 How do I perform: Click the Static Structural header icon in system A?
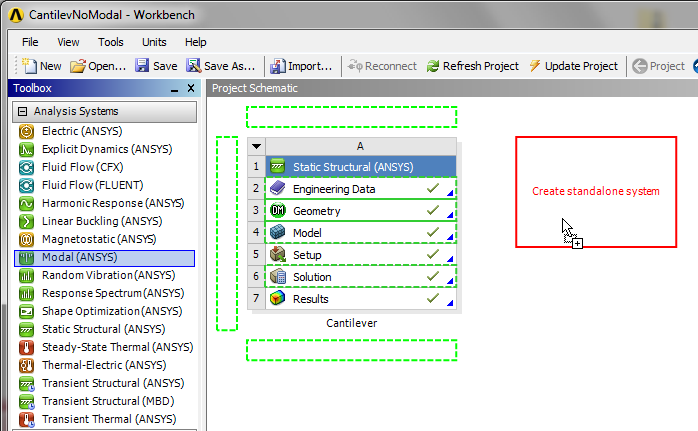278,166
